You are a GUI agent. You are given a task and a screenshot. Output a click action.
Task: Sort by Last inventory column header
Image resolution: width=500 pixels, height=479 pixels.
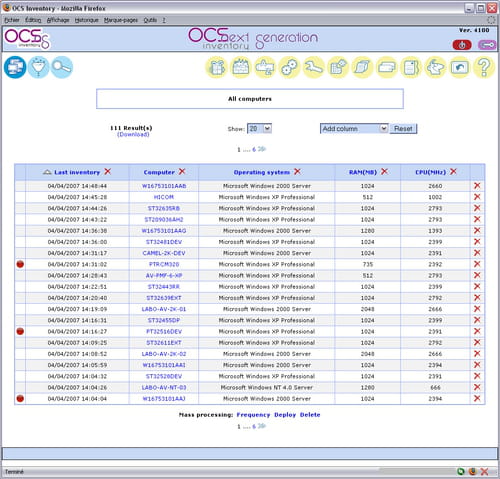tap(77, 172)
